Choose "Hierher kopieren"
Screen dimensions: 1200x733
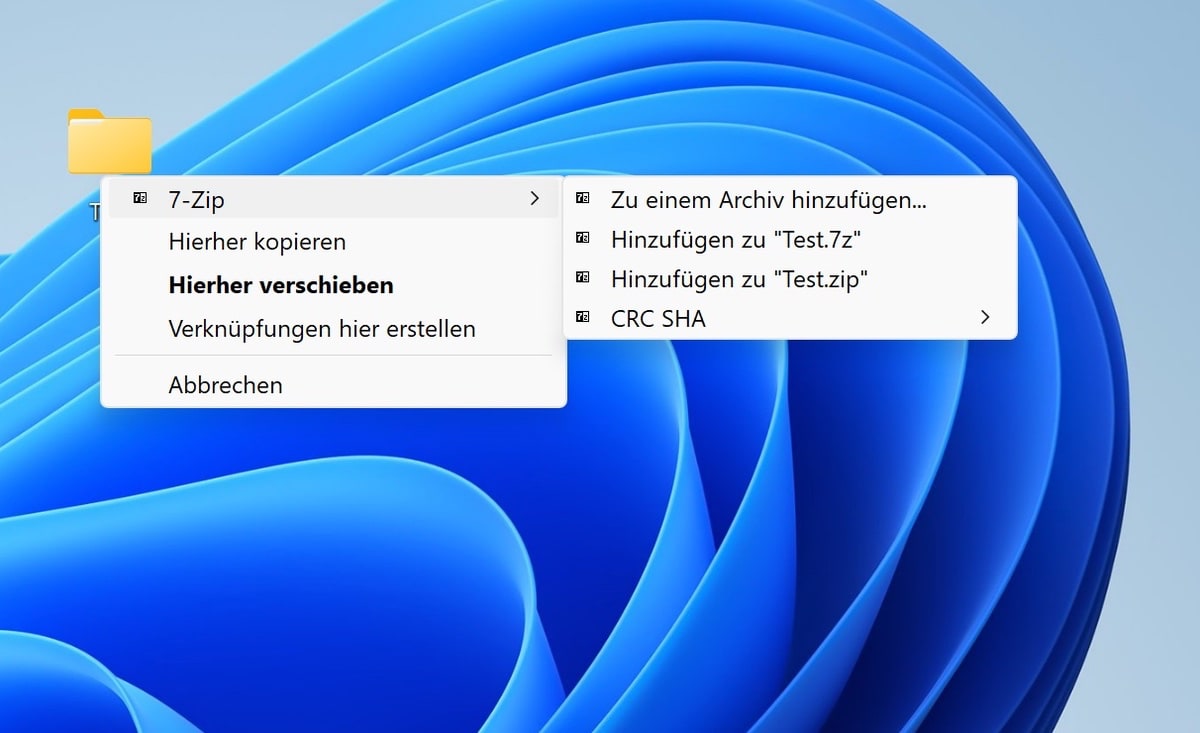[x=257, y=242]
